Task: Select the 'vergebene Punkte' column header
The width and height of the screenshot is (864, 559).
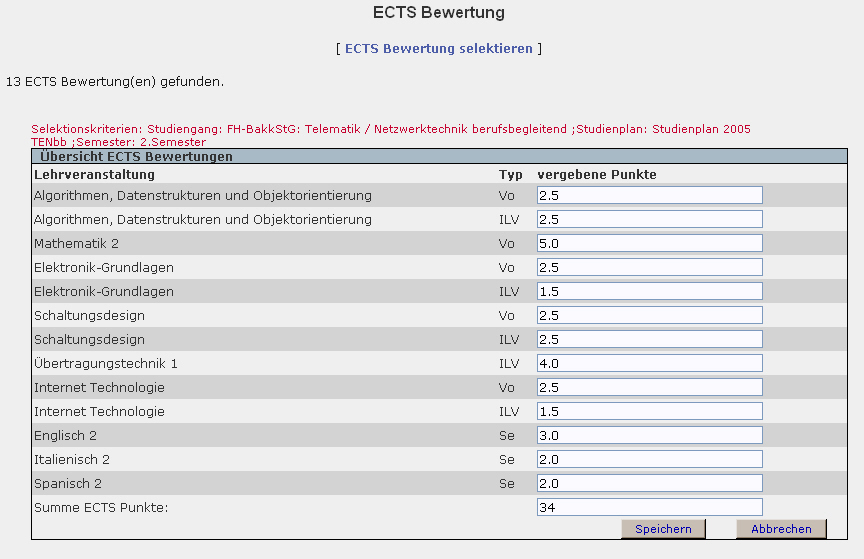Action: click(x=597, y=175)
